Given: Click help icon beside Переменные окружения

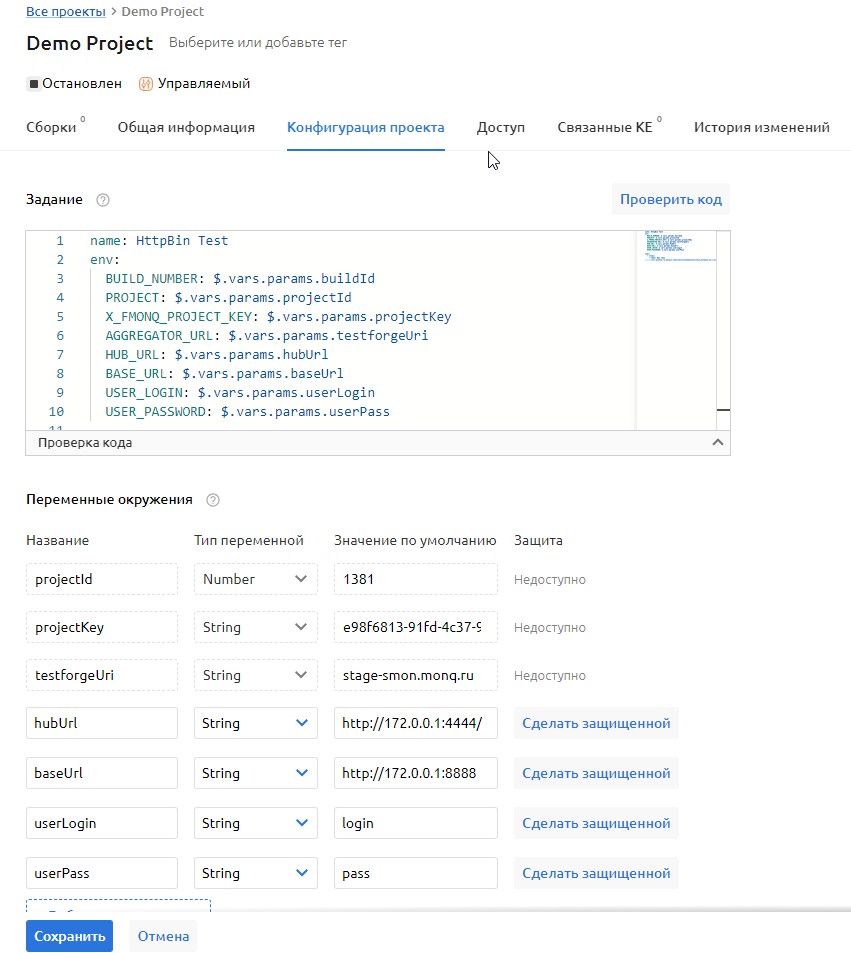Looking at the screenshot, I should point(212,500).
